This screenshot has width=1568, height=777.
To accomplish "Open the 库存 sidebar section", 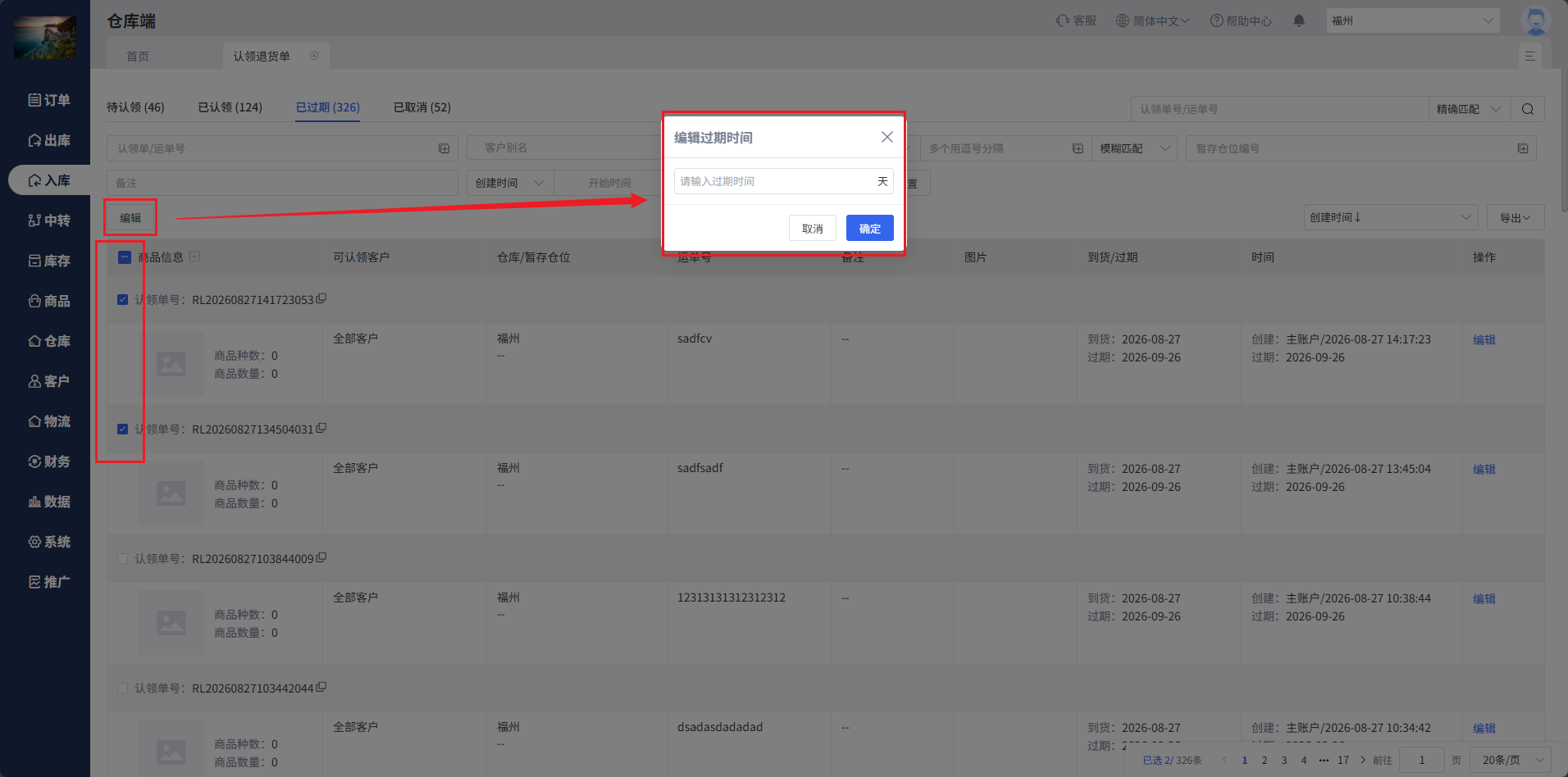I will 48,261.
